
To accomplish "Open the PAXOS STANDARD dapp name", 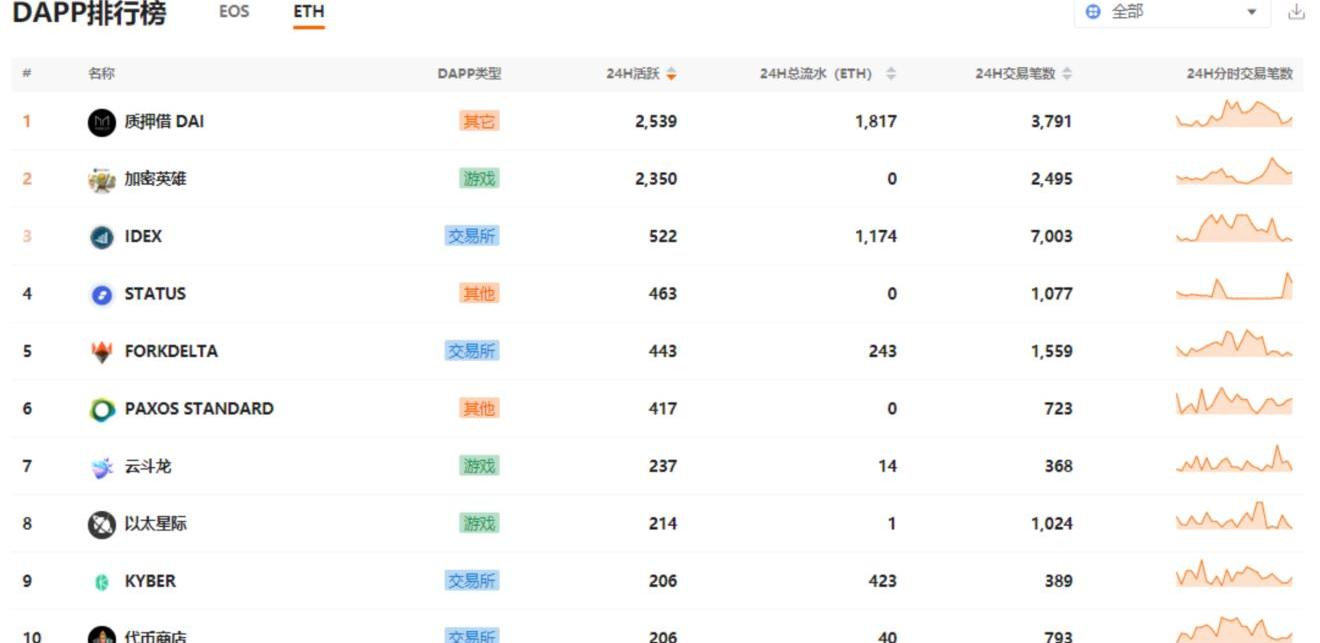I will (x=199, y=408).
